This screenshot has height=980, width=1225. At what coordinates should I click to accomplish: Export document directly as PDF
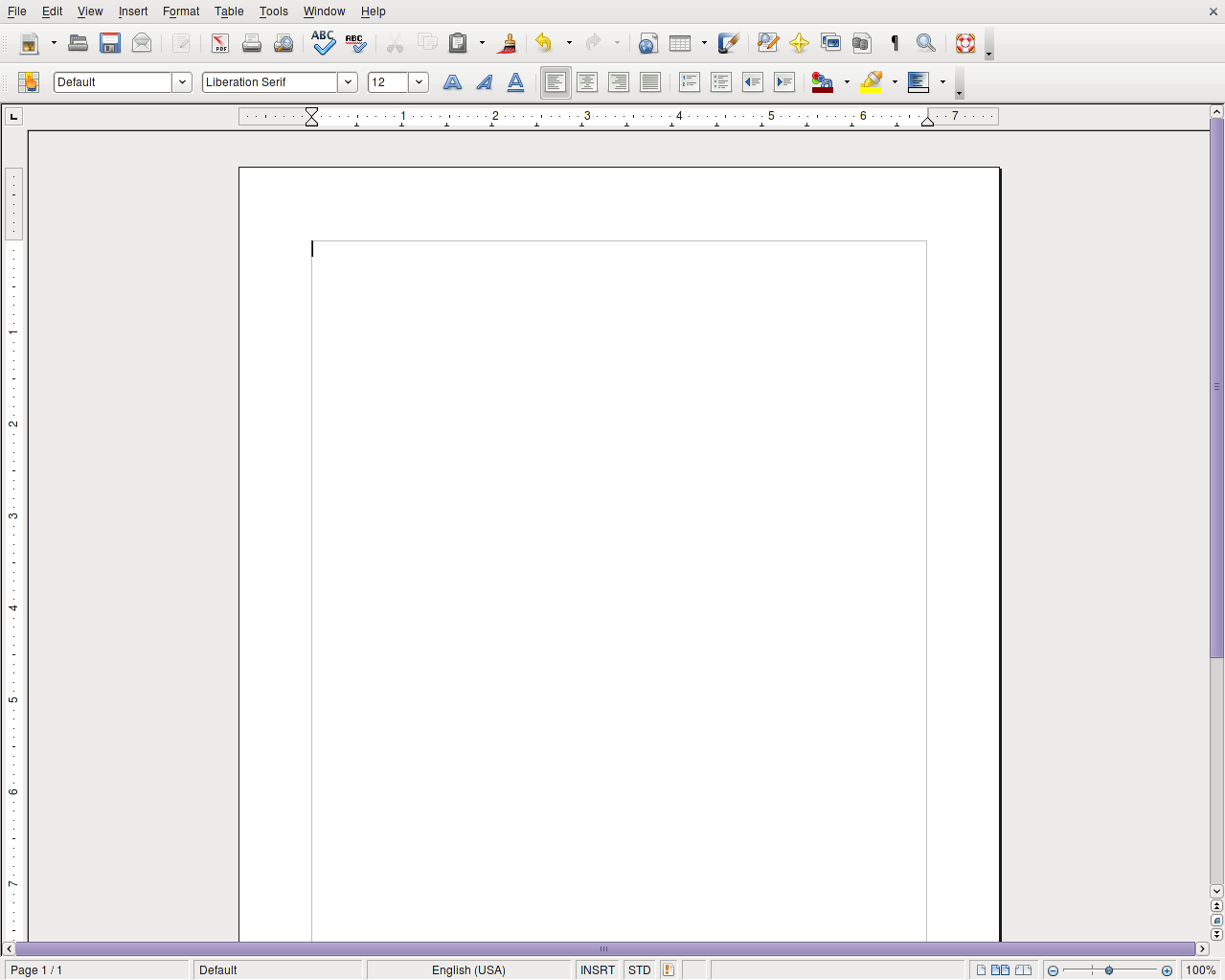tap(220, 43)
